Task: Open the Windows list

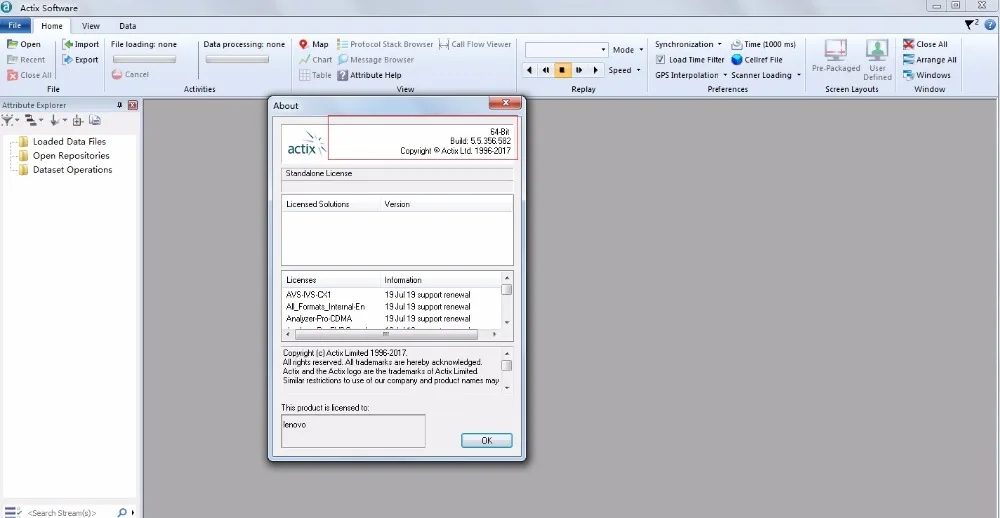Action: [927, 75]
